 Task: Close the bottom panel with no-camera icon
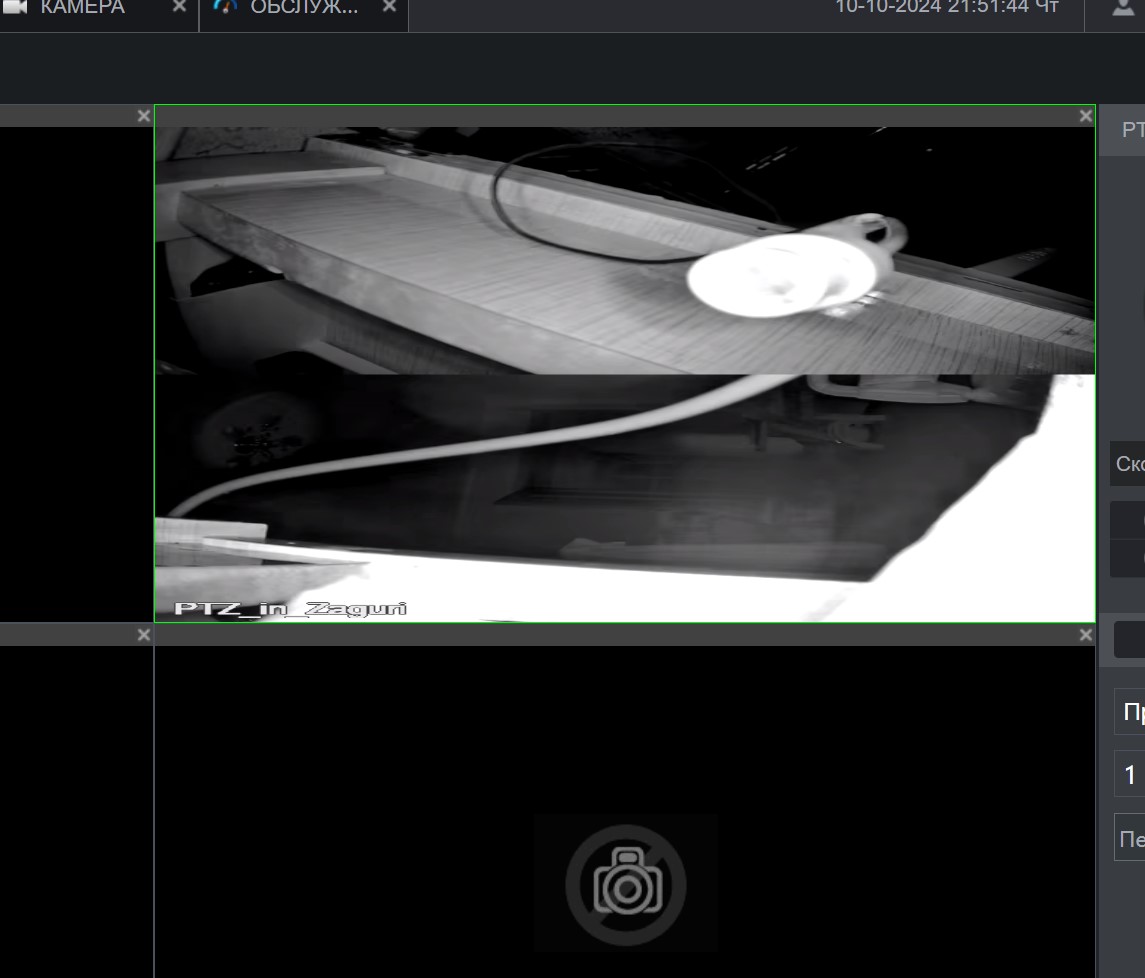(x=1086, y=635)
